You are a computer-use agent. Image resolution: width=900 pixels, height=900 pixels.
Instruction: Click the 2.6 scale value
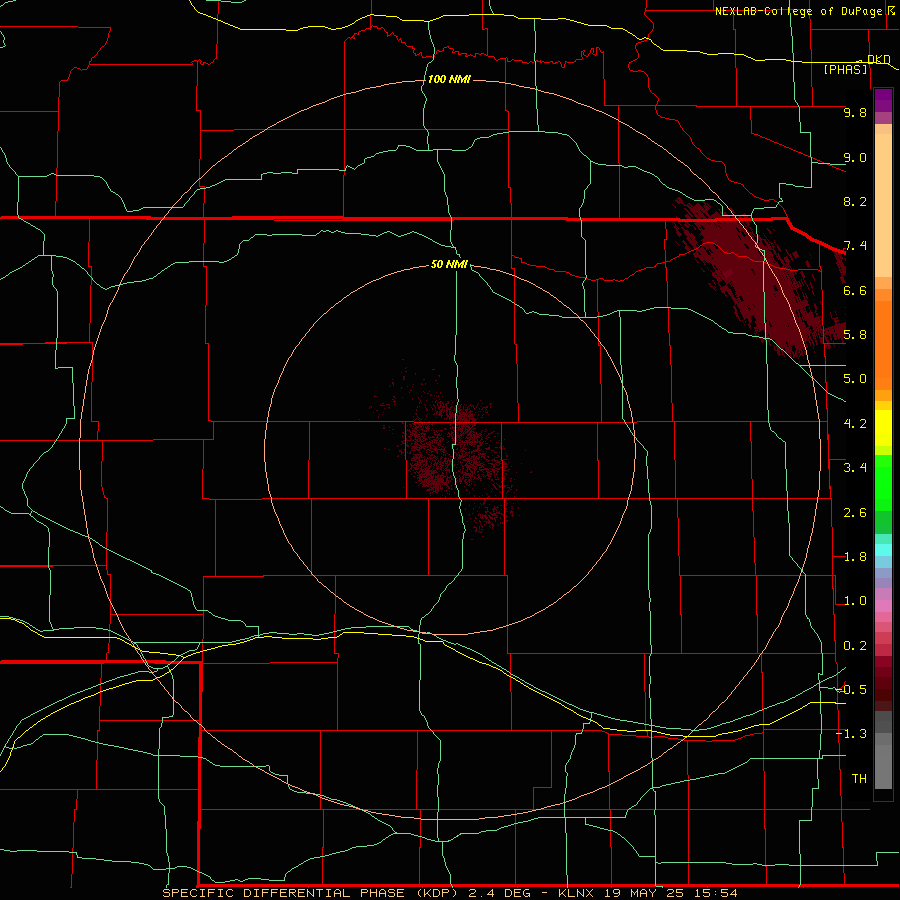pyautogui.click(x=855, y=513)
